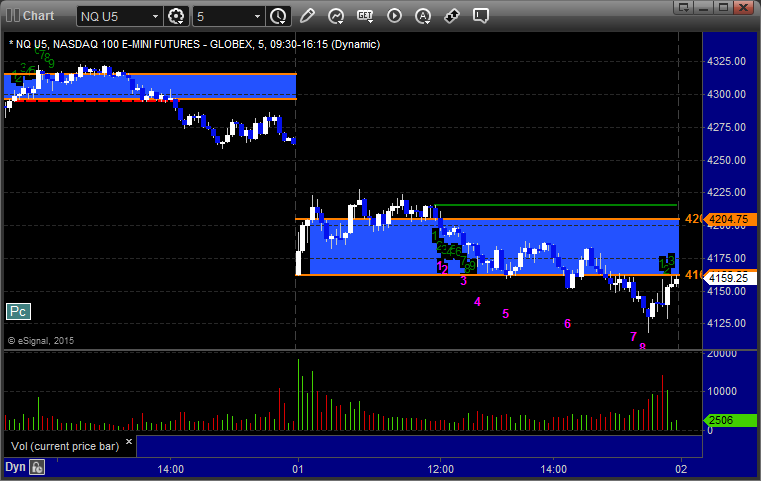Click the 4125.00 price axis label
The height and width of the screenshot is (481, 761).
click(727, 323)
